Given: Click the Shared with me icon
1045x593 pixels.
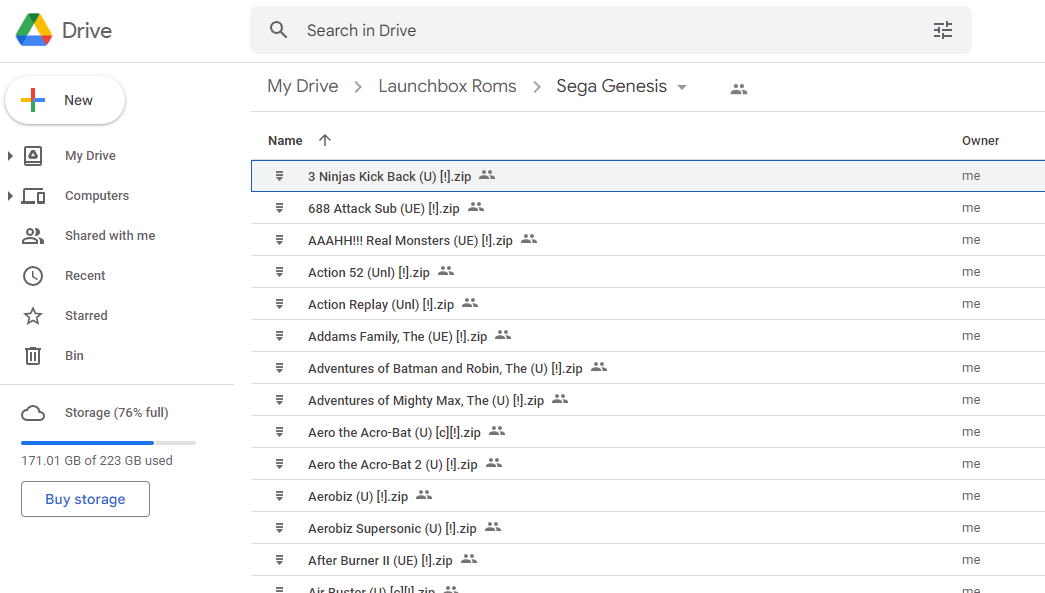Looking at the screenshot, I should (33, 236).
